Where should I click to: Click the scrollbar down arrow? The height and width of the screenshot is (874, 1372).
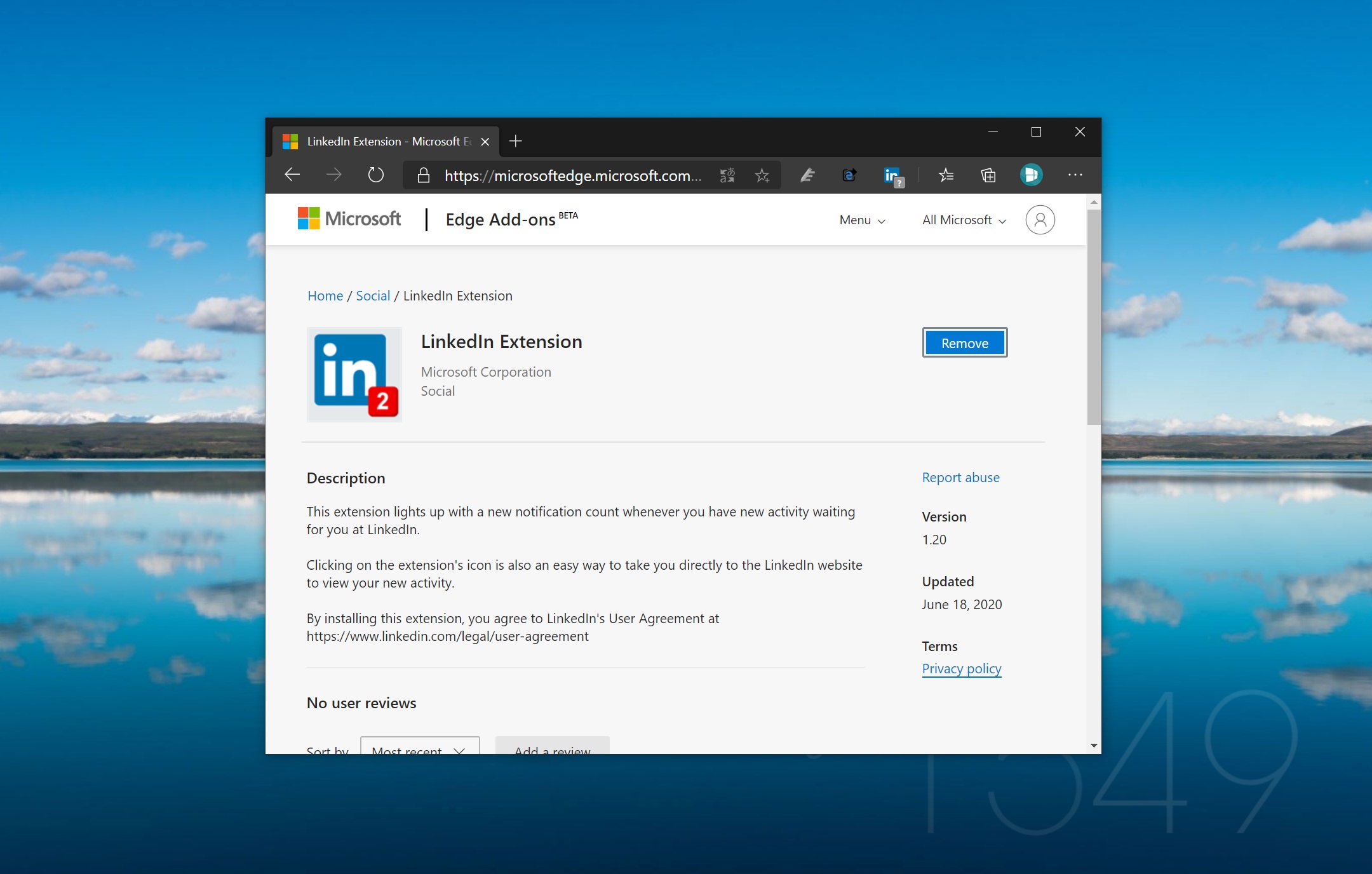coord(1093,746)
